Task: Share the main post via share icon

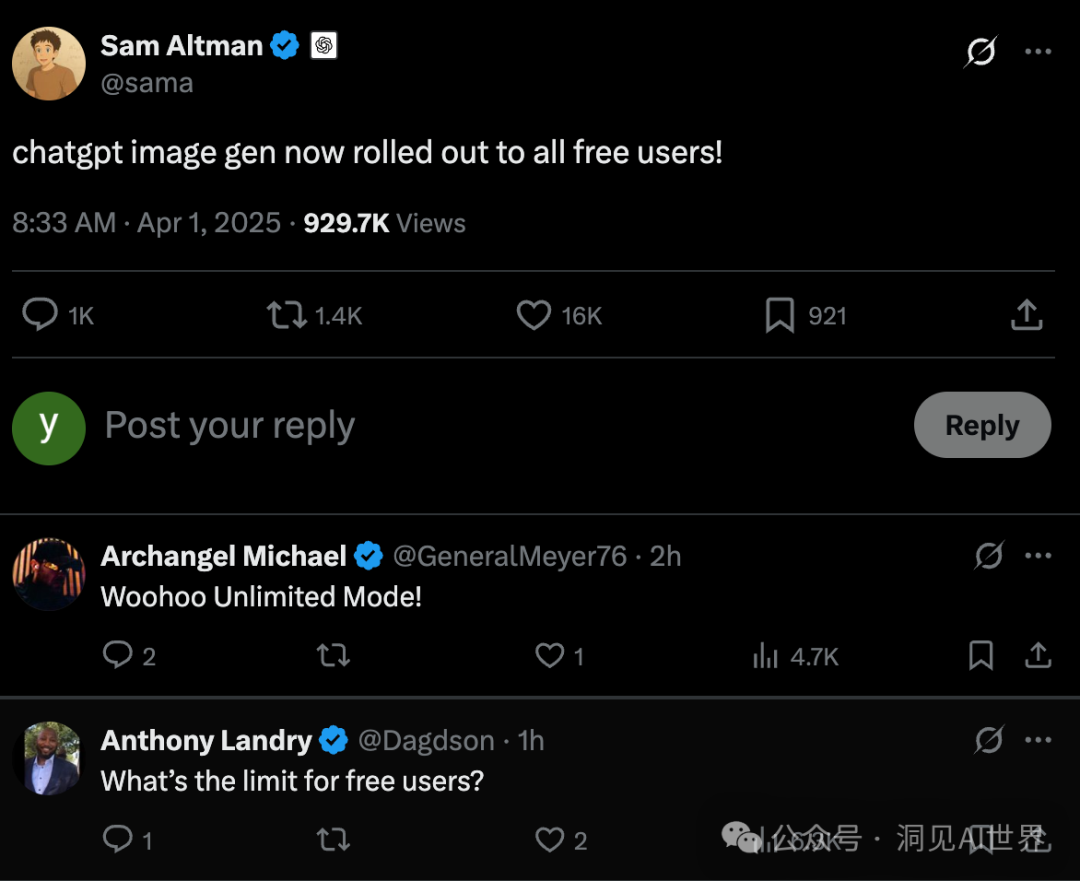Action: coord(1026,316)
